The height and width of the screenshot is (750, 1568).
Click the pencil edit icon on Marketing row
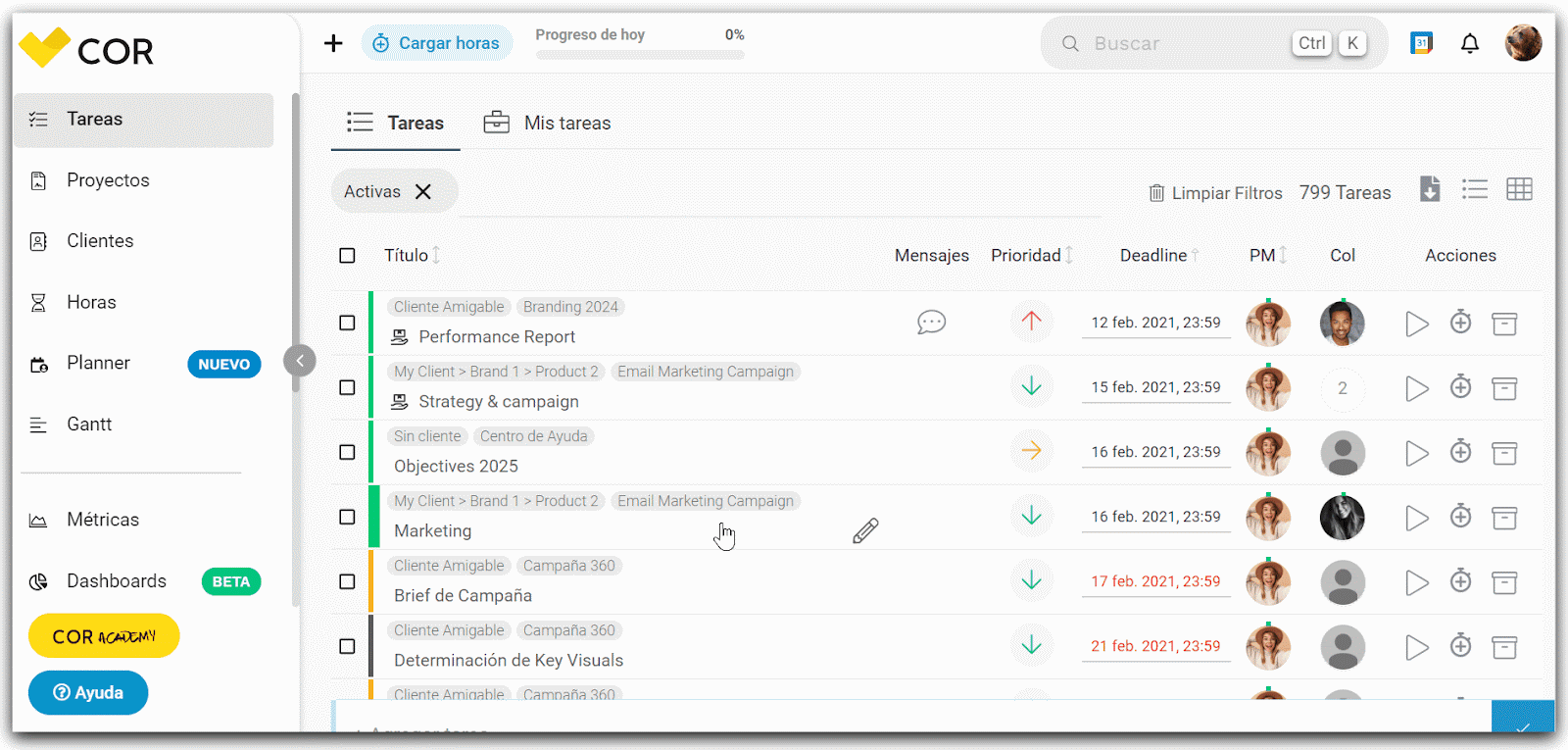pyautogui.click(x=865, y=530)
